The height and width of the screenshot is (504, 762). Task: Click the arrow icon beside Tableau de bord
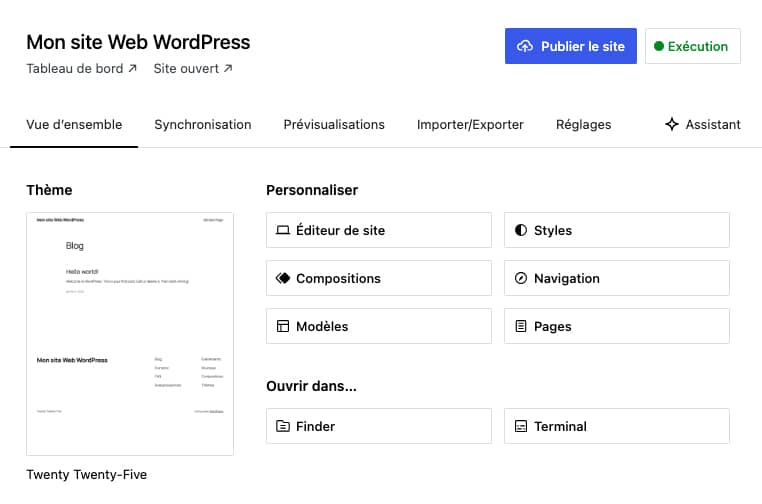[x=132, y=69]
